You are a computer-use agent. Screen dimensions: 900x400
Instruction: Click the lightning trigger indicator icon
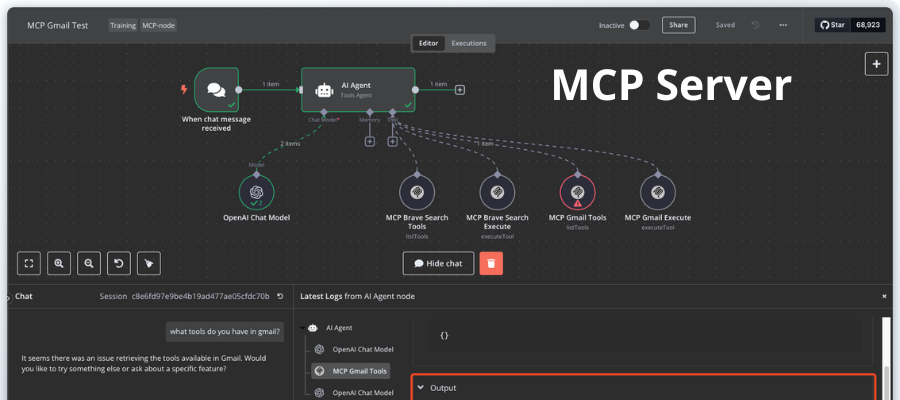point(184,90)
